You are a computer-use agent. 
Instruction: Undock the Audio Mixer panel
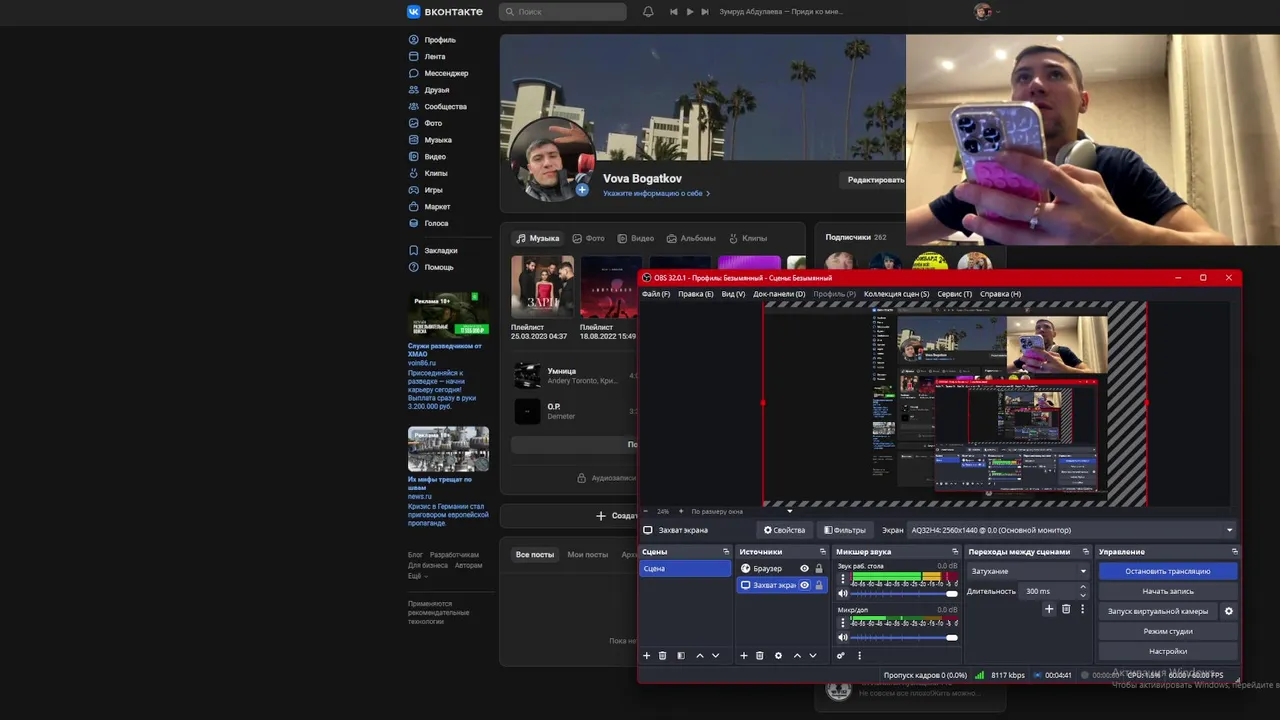point(954,552)
